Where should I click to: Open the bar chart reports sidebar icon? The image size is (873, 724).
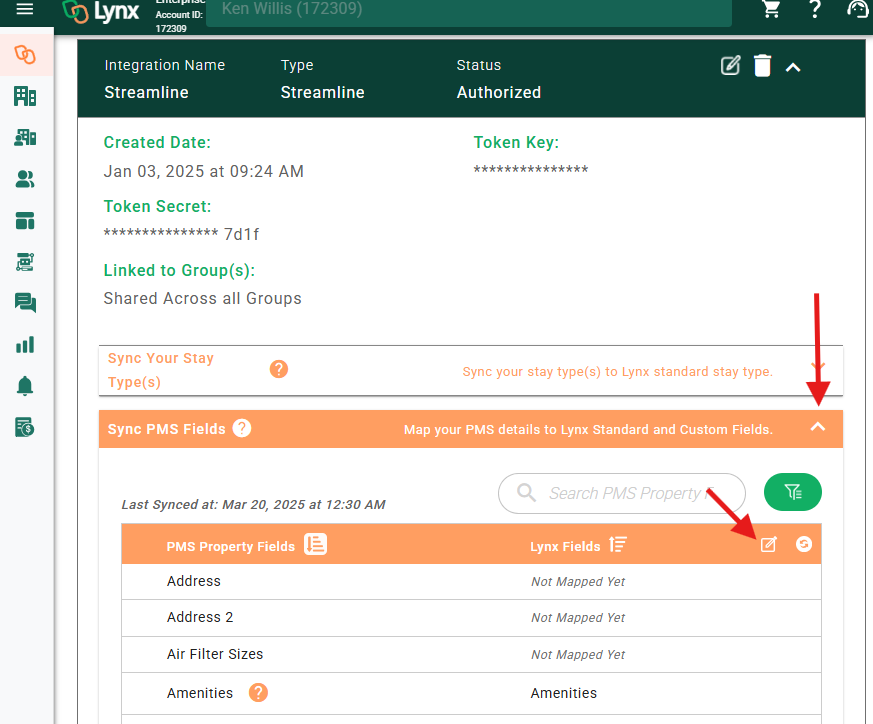[x=25, y=345]
